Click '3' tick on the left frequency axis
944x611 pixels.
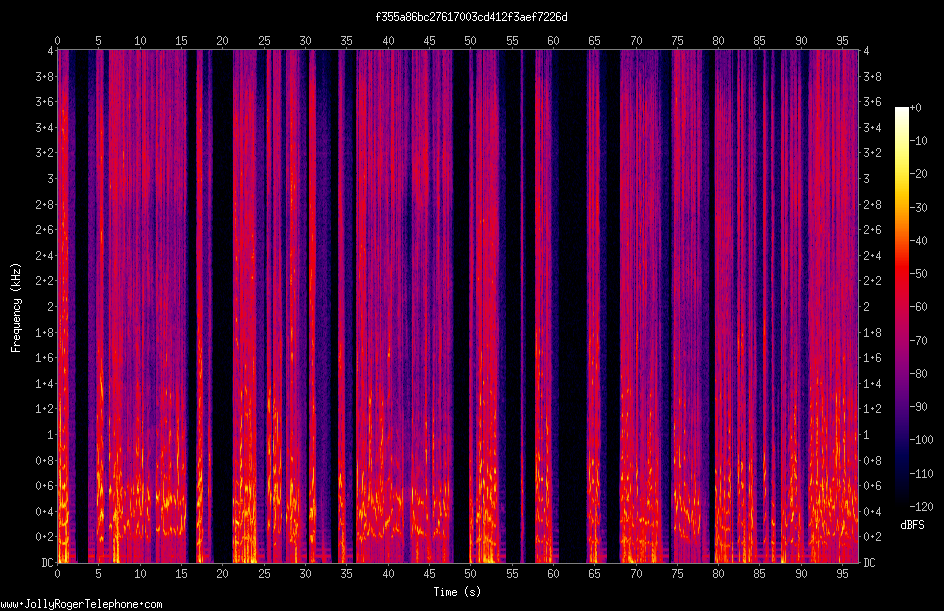51,179
